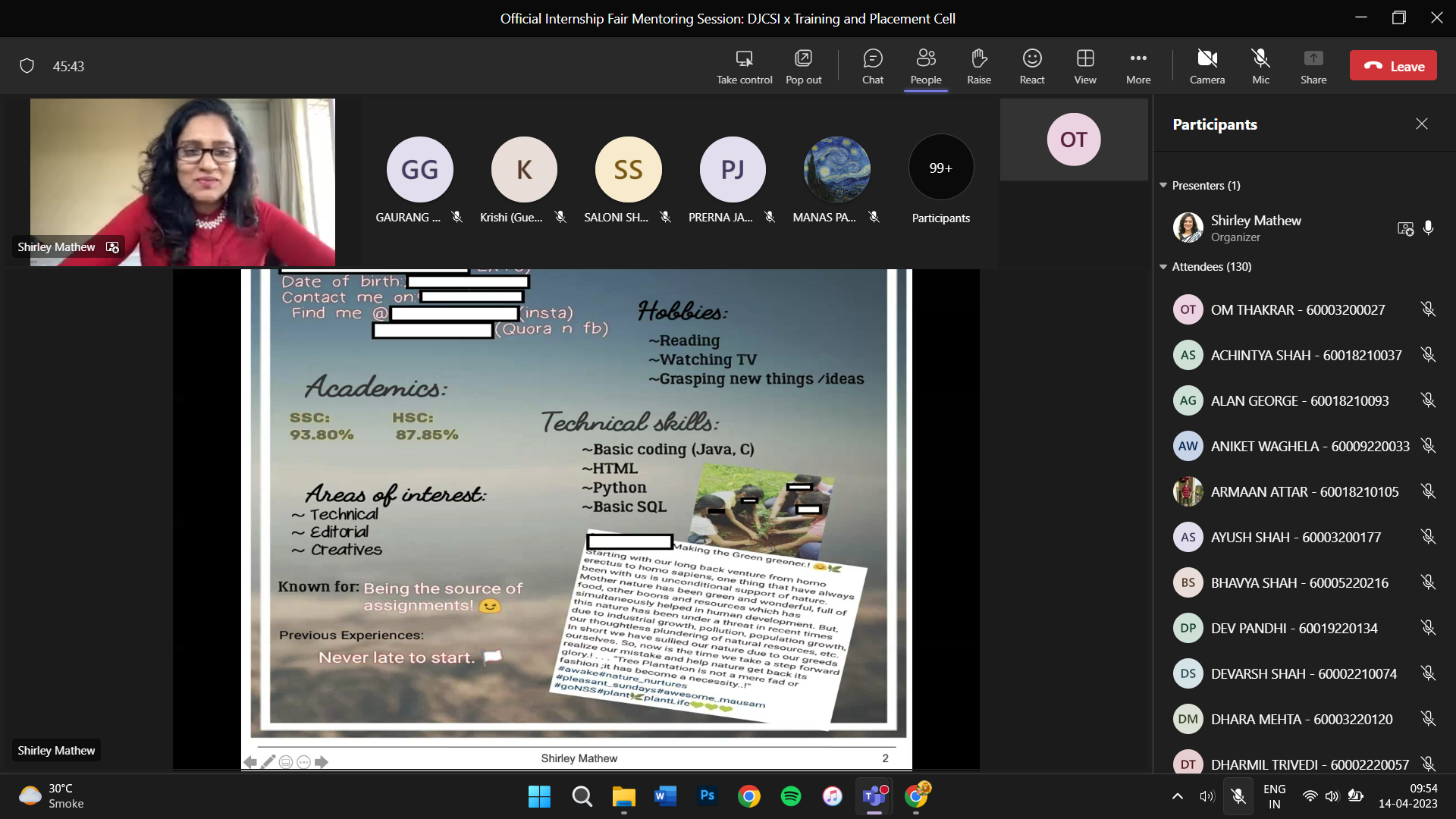Select OM THAKRAR in attendees list

(x=1304, y=309)
